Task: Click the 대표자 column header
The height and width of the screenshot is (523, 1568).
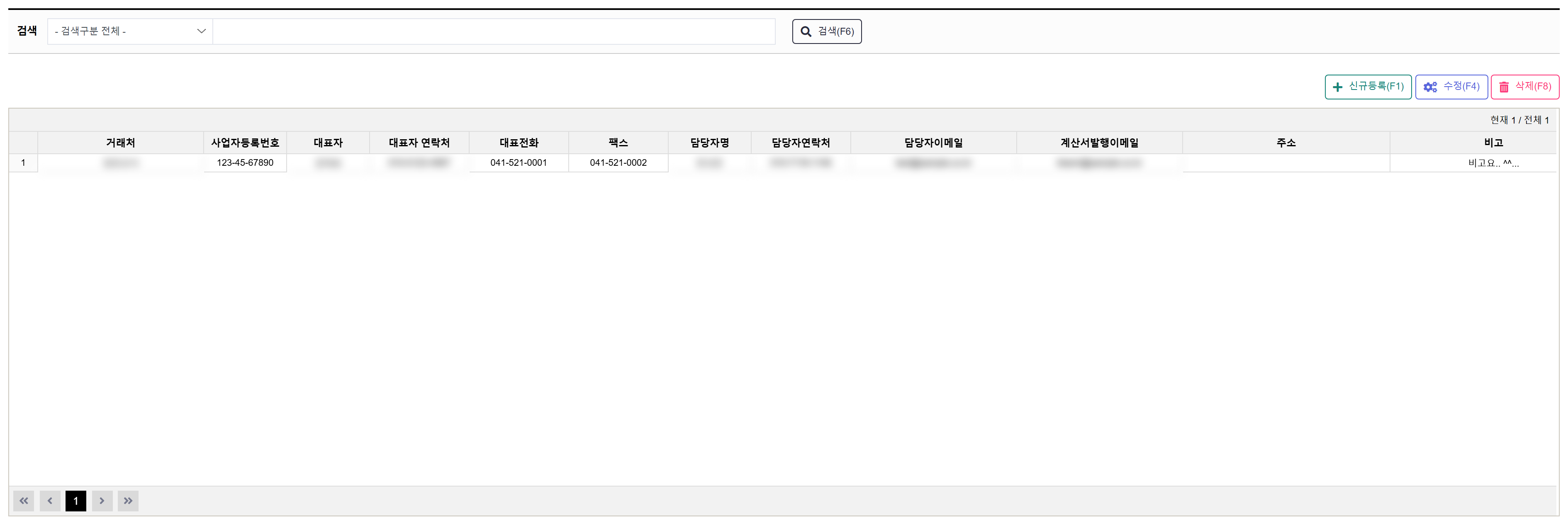Action: [328, 142]
